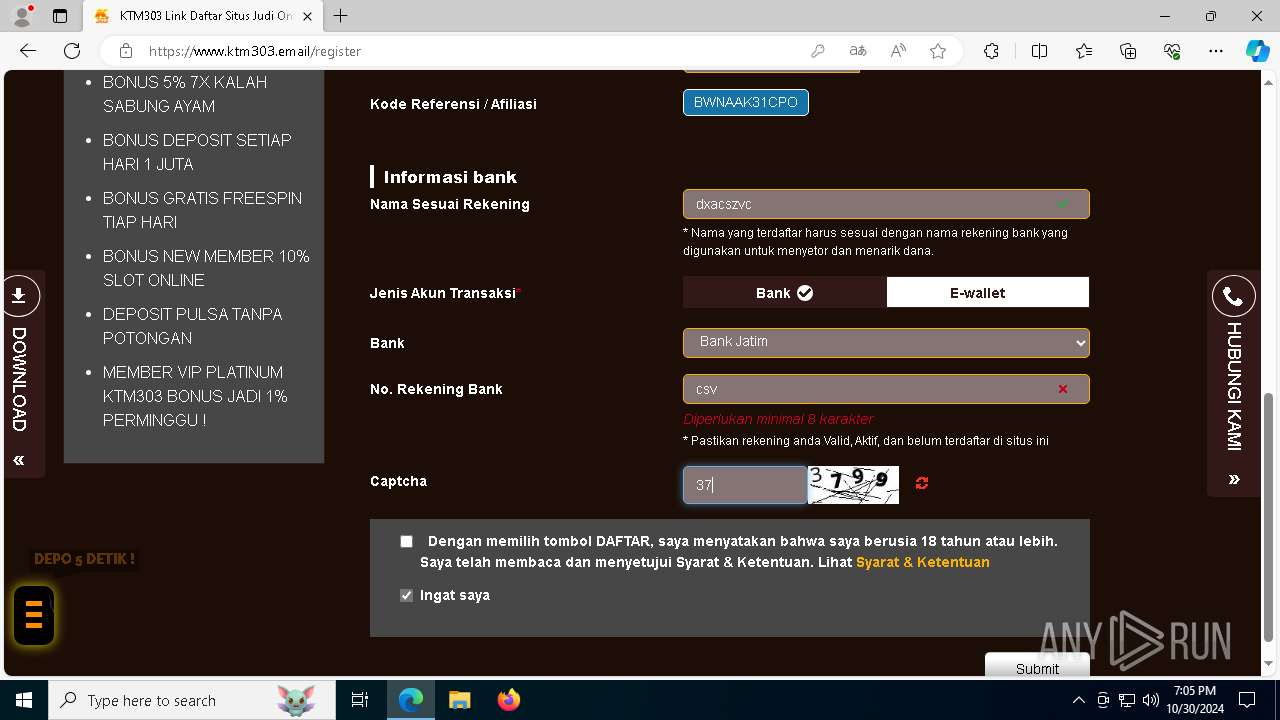View site information lock icon
1280x720 pixels.
point(126,51)
